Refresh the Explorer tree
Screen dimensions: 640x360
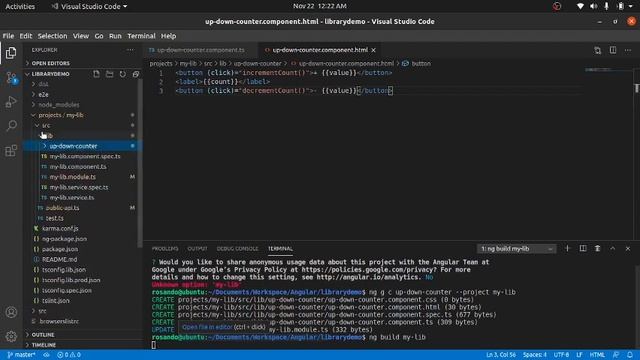tap(122, 74)
